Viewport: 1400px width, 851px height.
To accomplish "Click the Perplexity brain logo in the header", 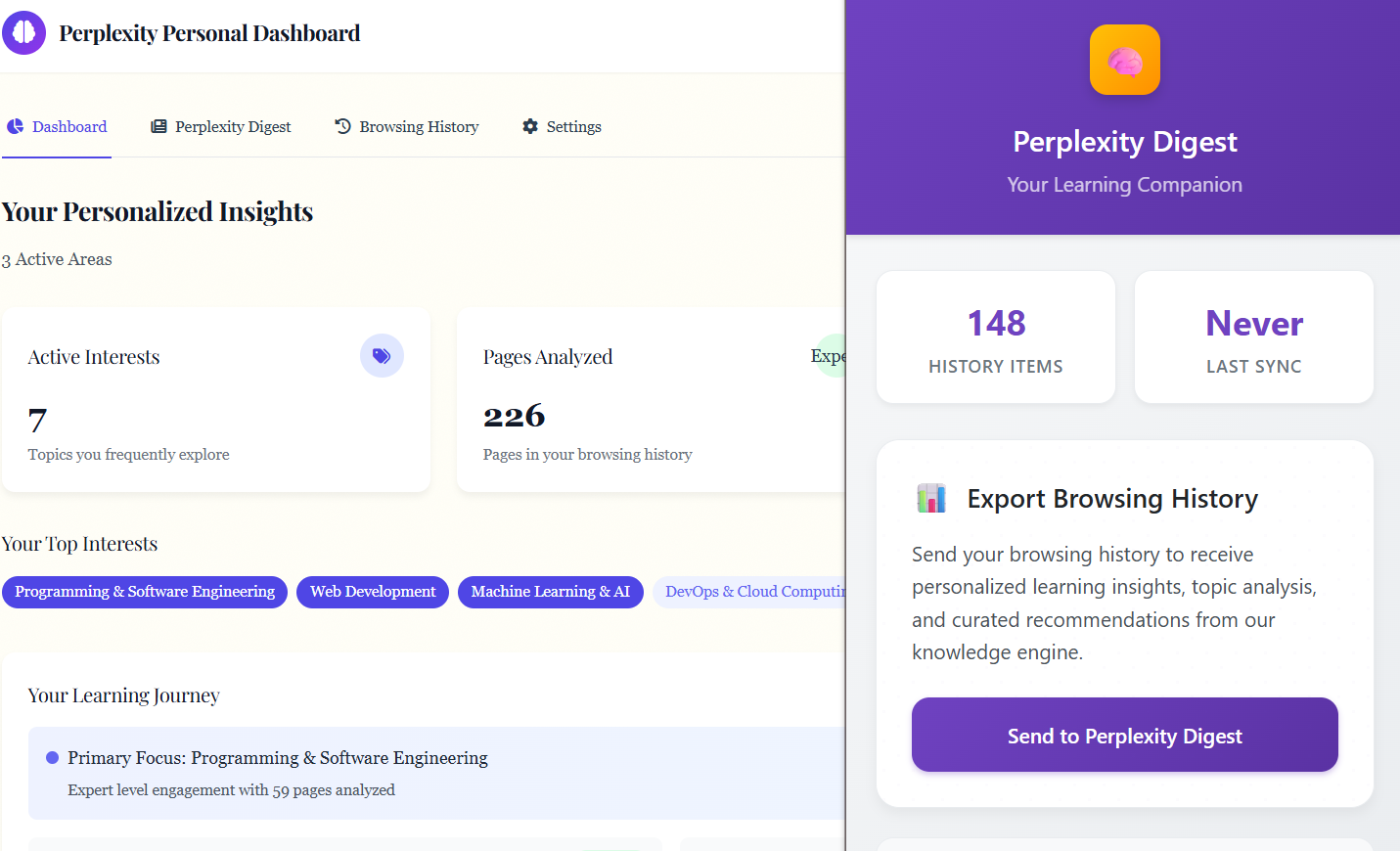I will tap(24, 33).
